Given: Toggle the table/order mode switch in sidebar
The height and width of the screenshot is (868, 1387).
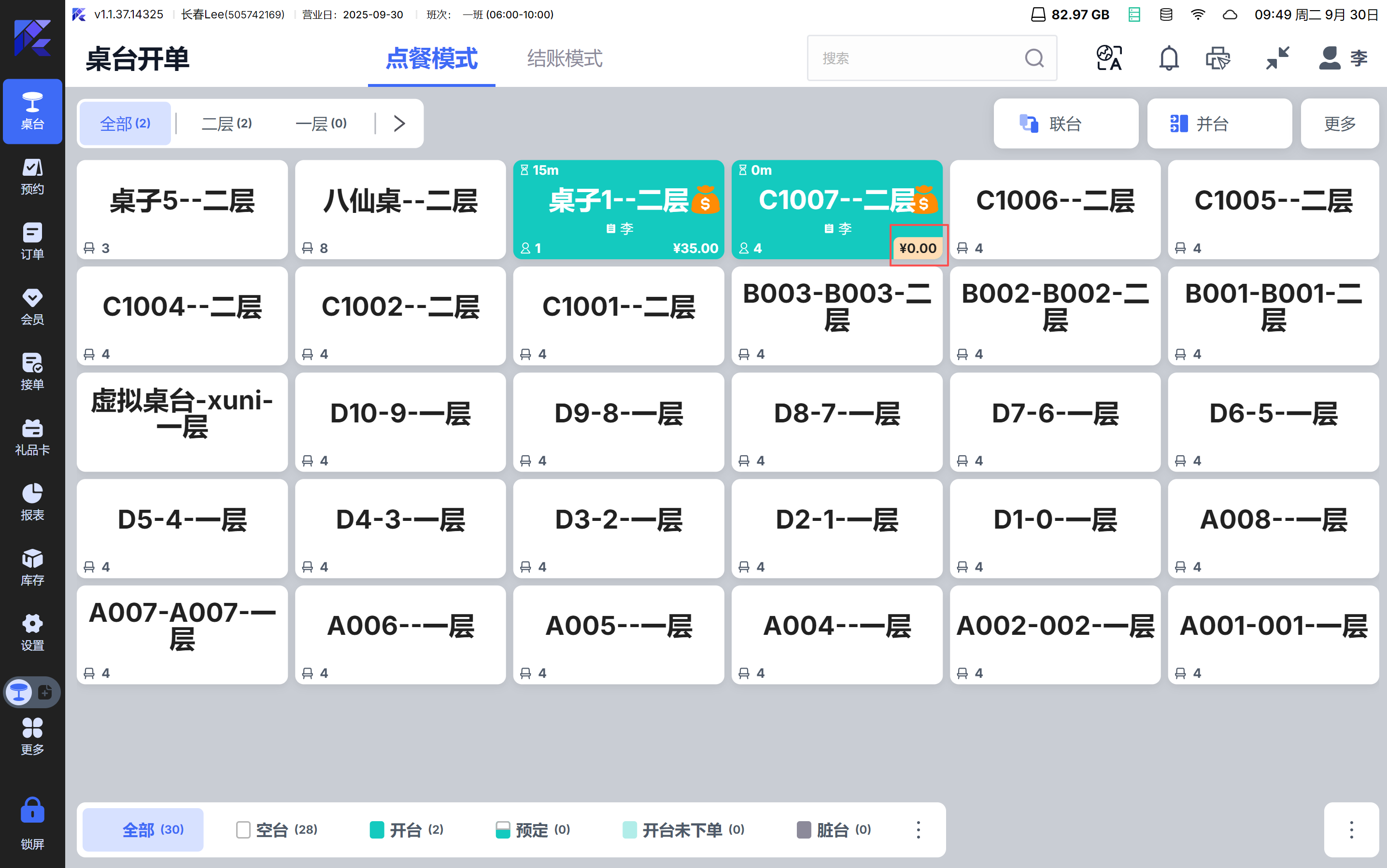Looking at the screenshot, I should [x=32, y=692].
